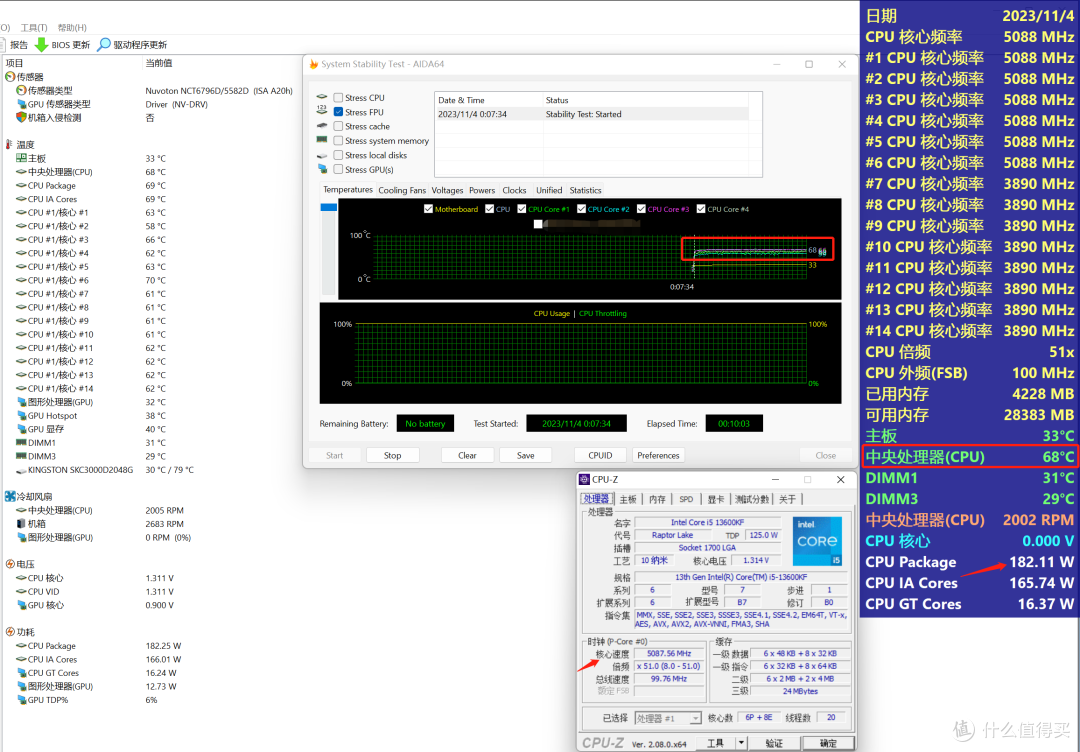Image resolution: width=1080 pixels, height=752 pixels.
Task: Enable the Stress CPU checkbox
Action: tap(338, 98)
